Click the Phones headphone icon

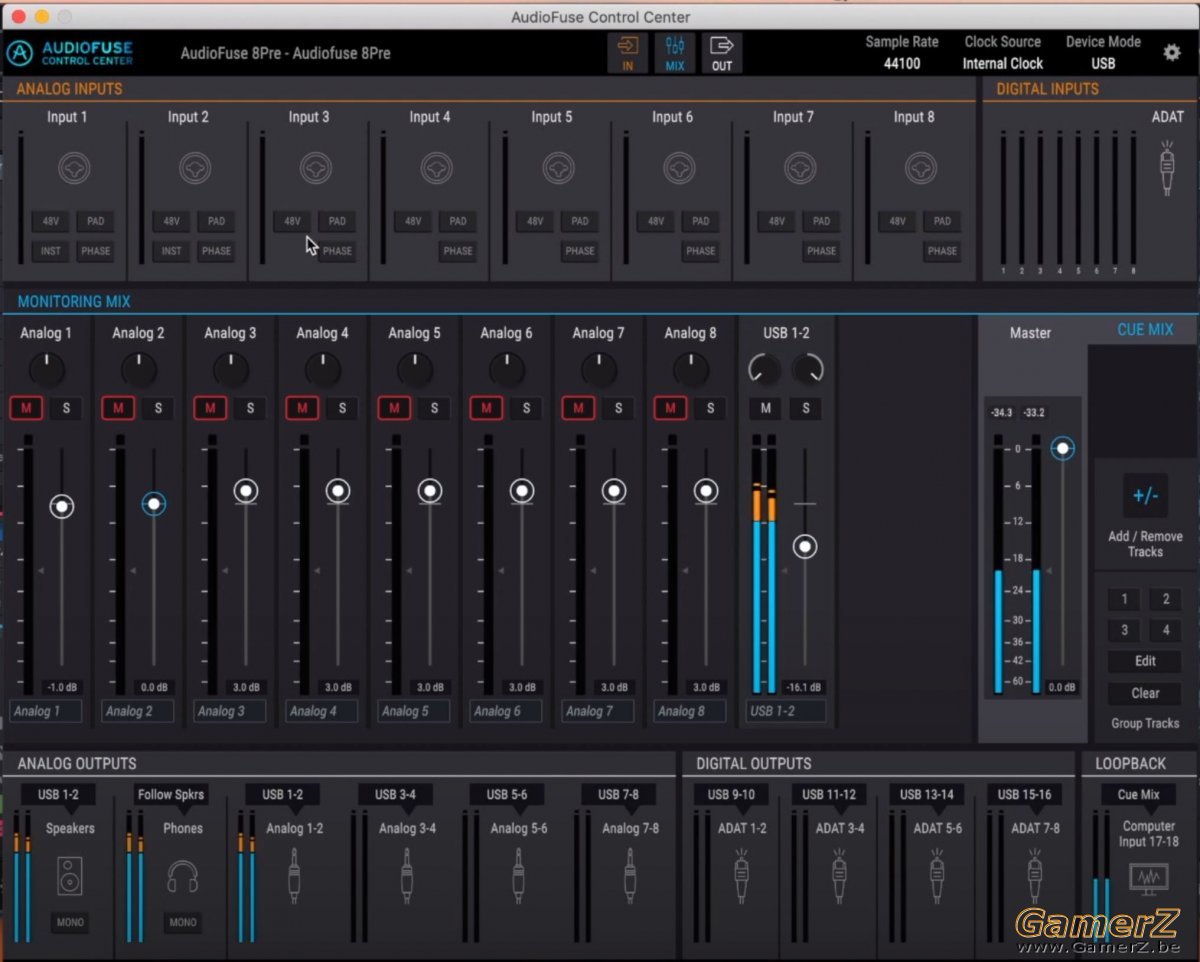coord(183,876)
